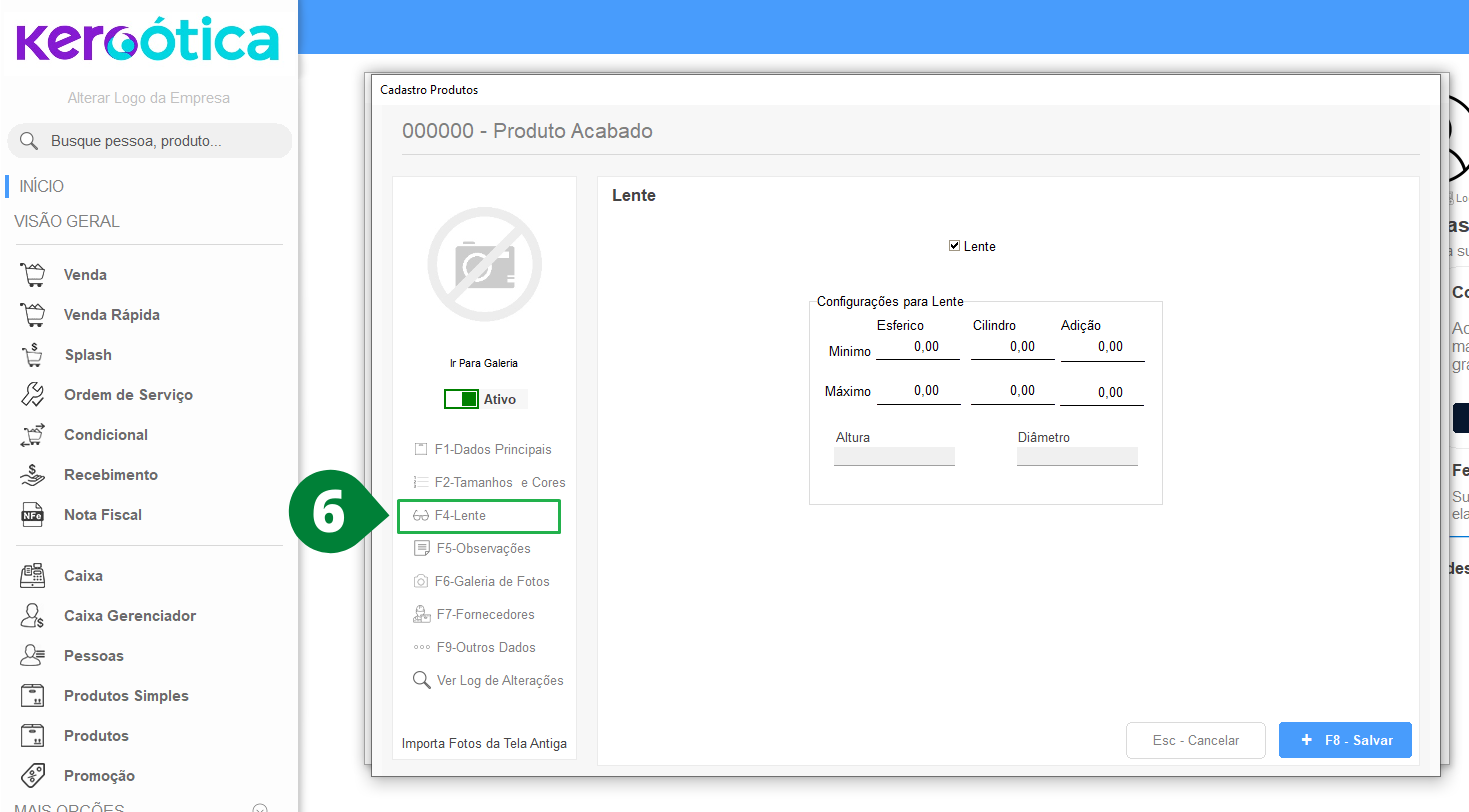
Task: Click Alterar Logo da Empresa link
Action: point(149,98)
